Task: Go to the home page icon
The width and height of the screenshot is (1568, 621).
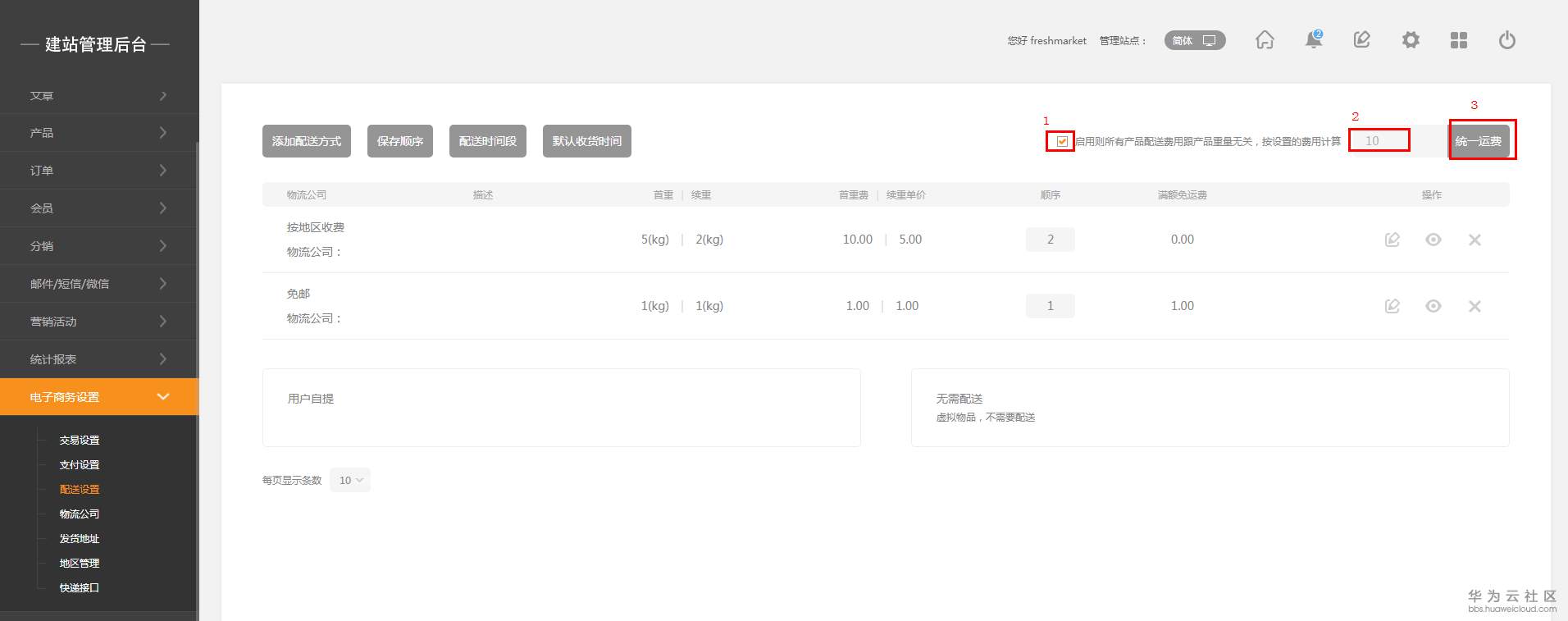Action: (x=1265, y=40)
